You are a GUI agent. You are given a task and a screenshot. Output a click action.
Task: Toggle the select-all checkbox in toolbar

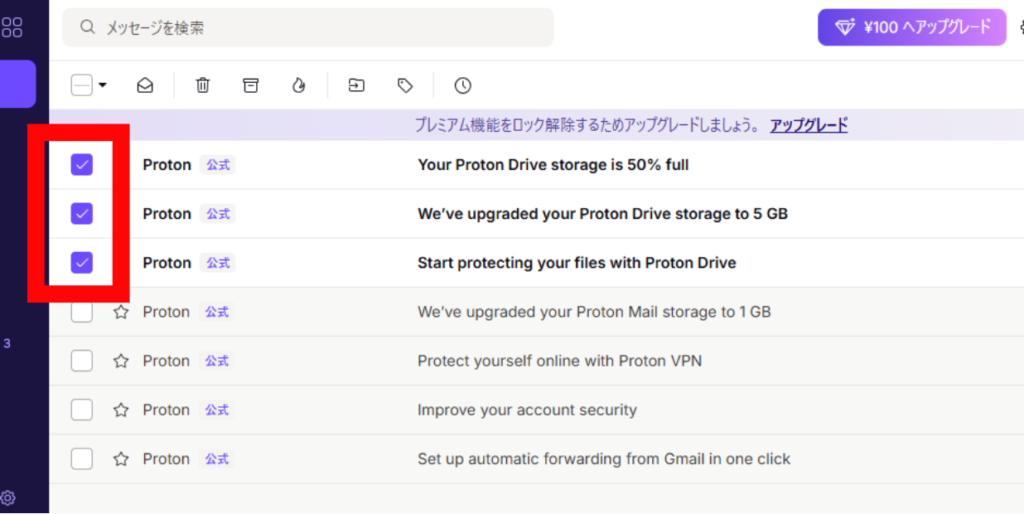[82, 86]
